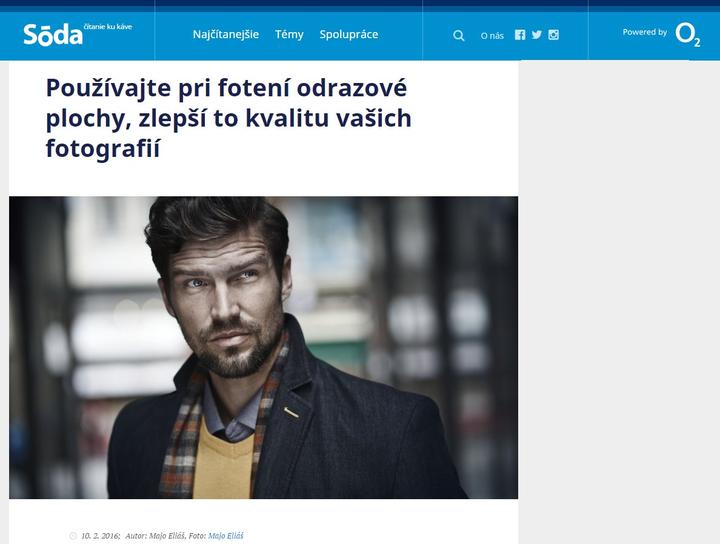Click the 10. 2. 2016 publish date
720x544 pixels.
coord(101,536)
